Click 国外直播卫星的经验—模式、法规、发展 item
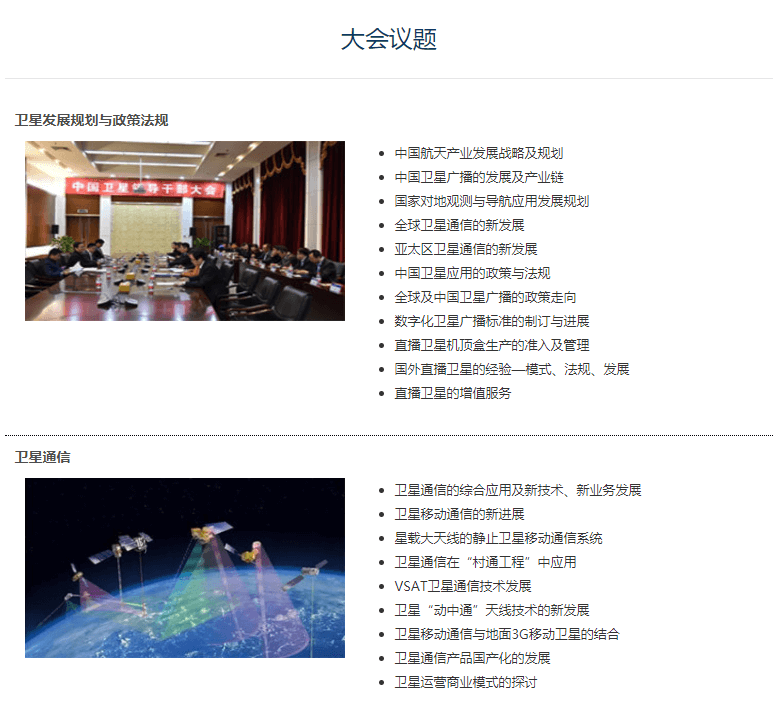Viewport: 782px width, 704px height. [x=512, y=369]
